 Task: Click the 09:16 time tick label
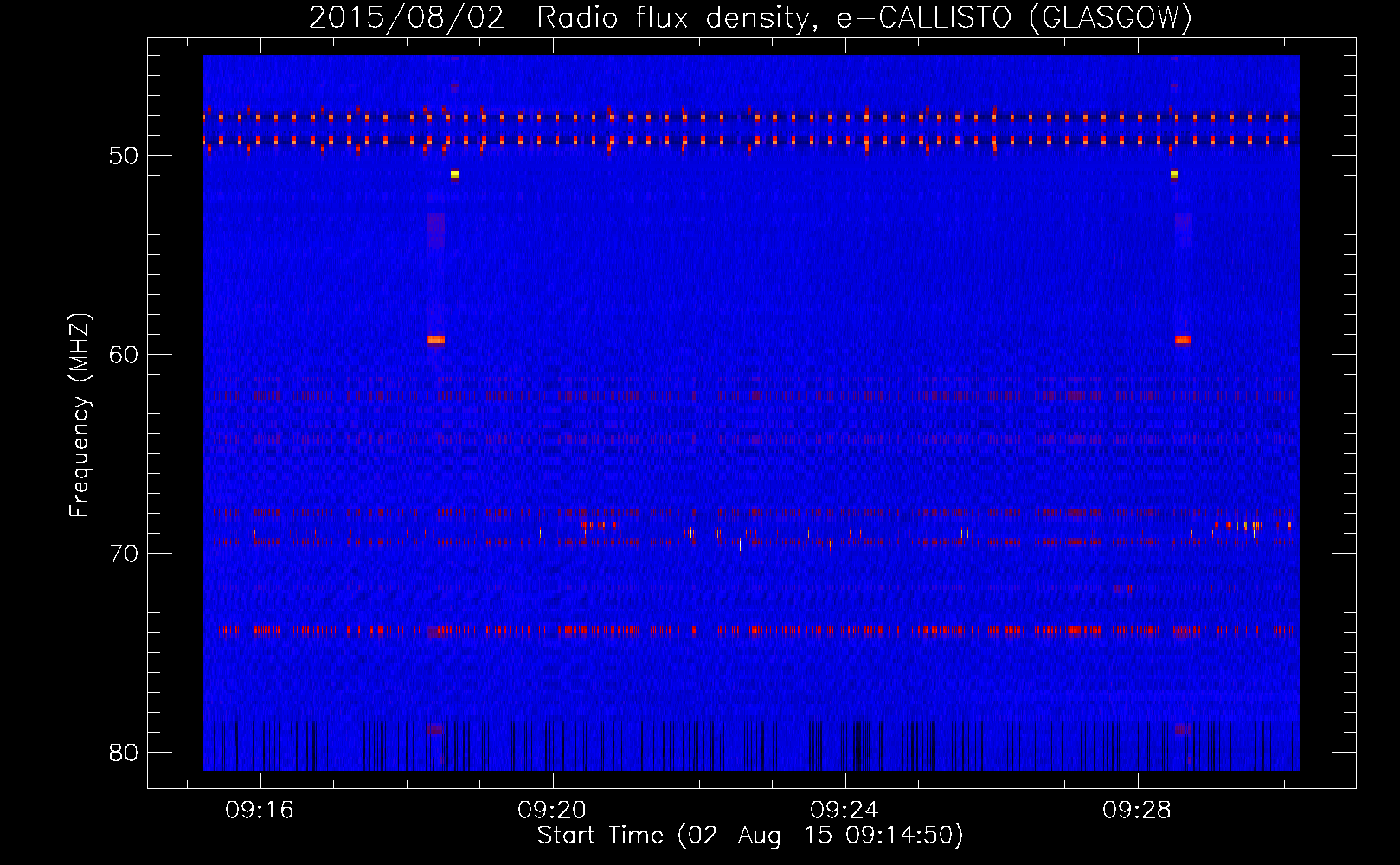tap(260, 811)
